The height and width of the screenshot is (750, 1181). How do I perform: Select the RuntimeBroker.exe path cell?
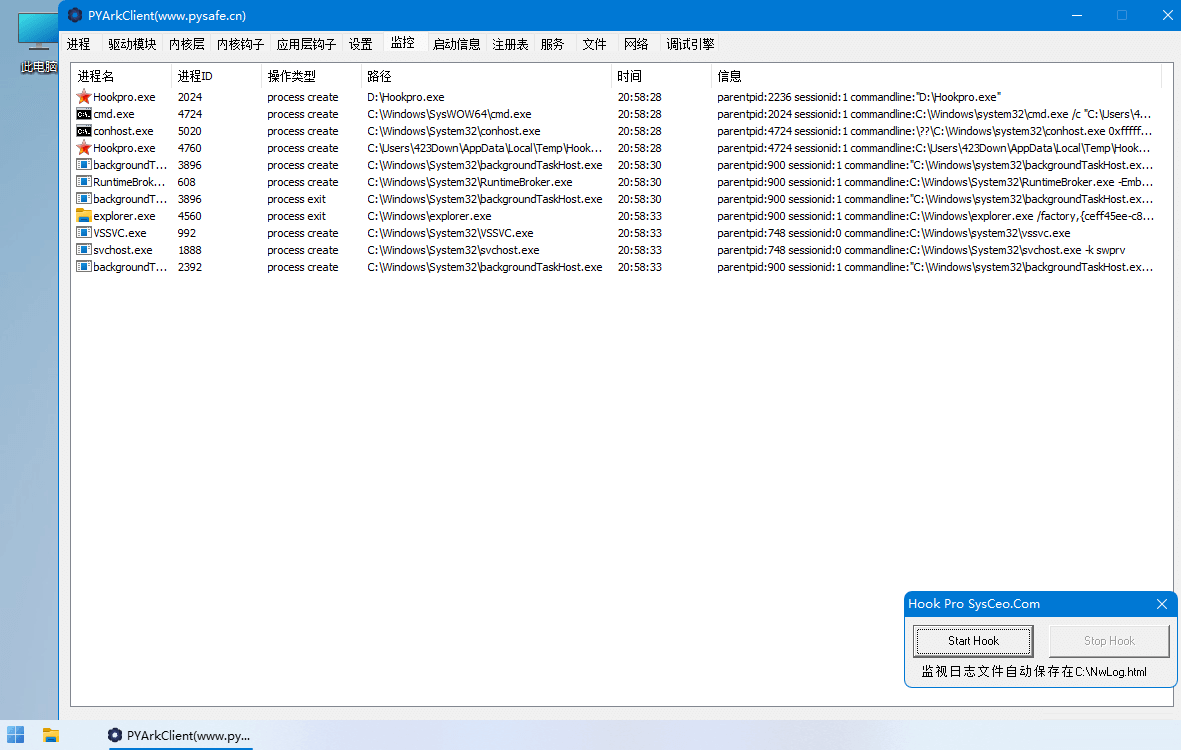[469, 182]
